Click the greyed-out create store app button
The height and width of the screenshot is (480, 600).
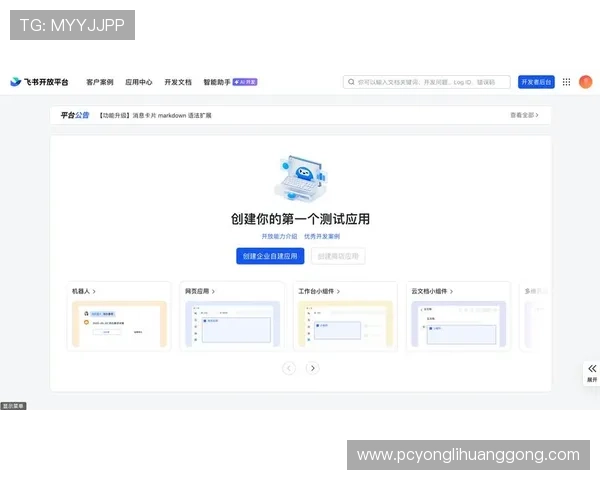pyautogui.click(x=338, y=256)
